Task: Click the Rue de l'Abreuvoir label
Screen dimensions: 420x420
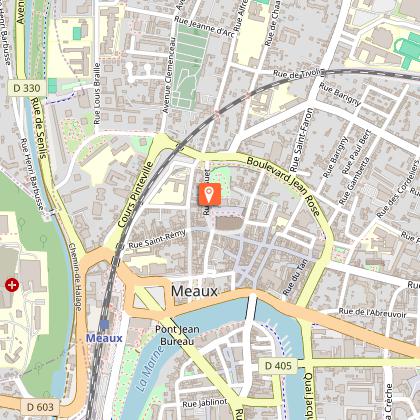Action: (372, 313)
